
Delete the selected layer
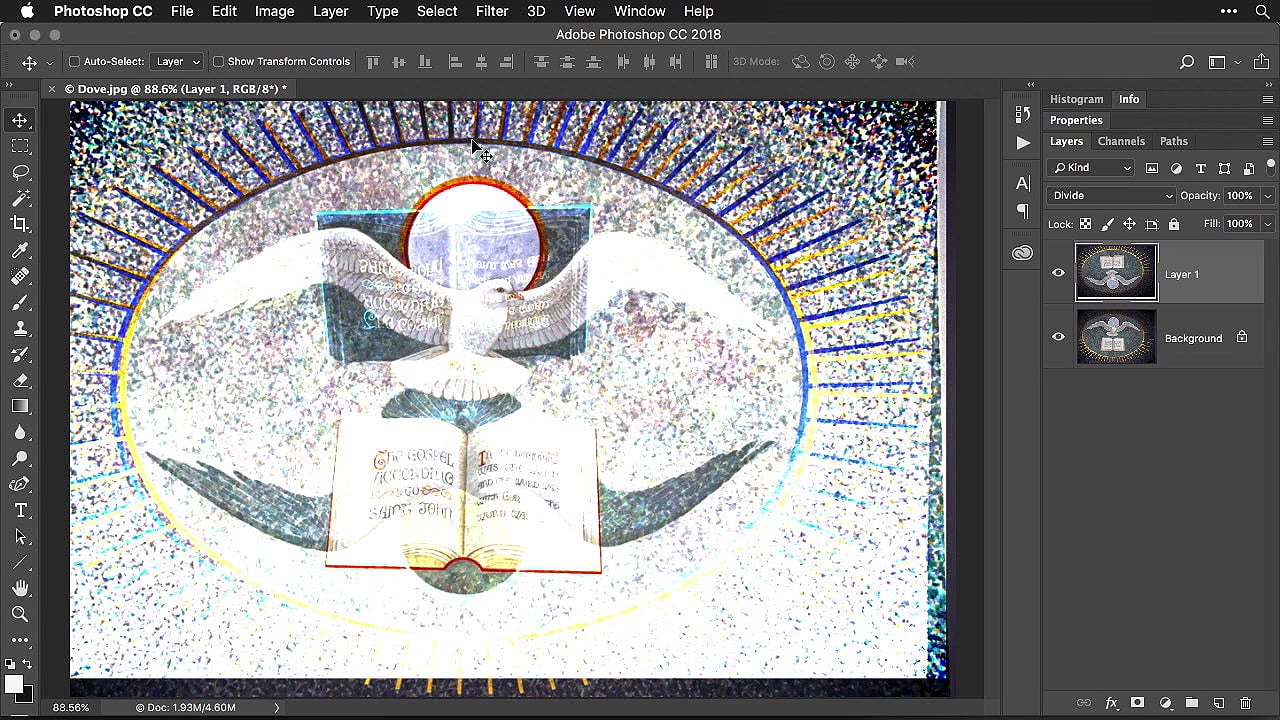(1245, 703)
